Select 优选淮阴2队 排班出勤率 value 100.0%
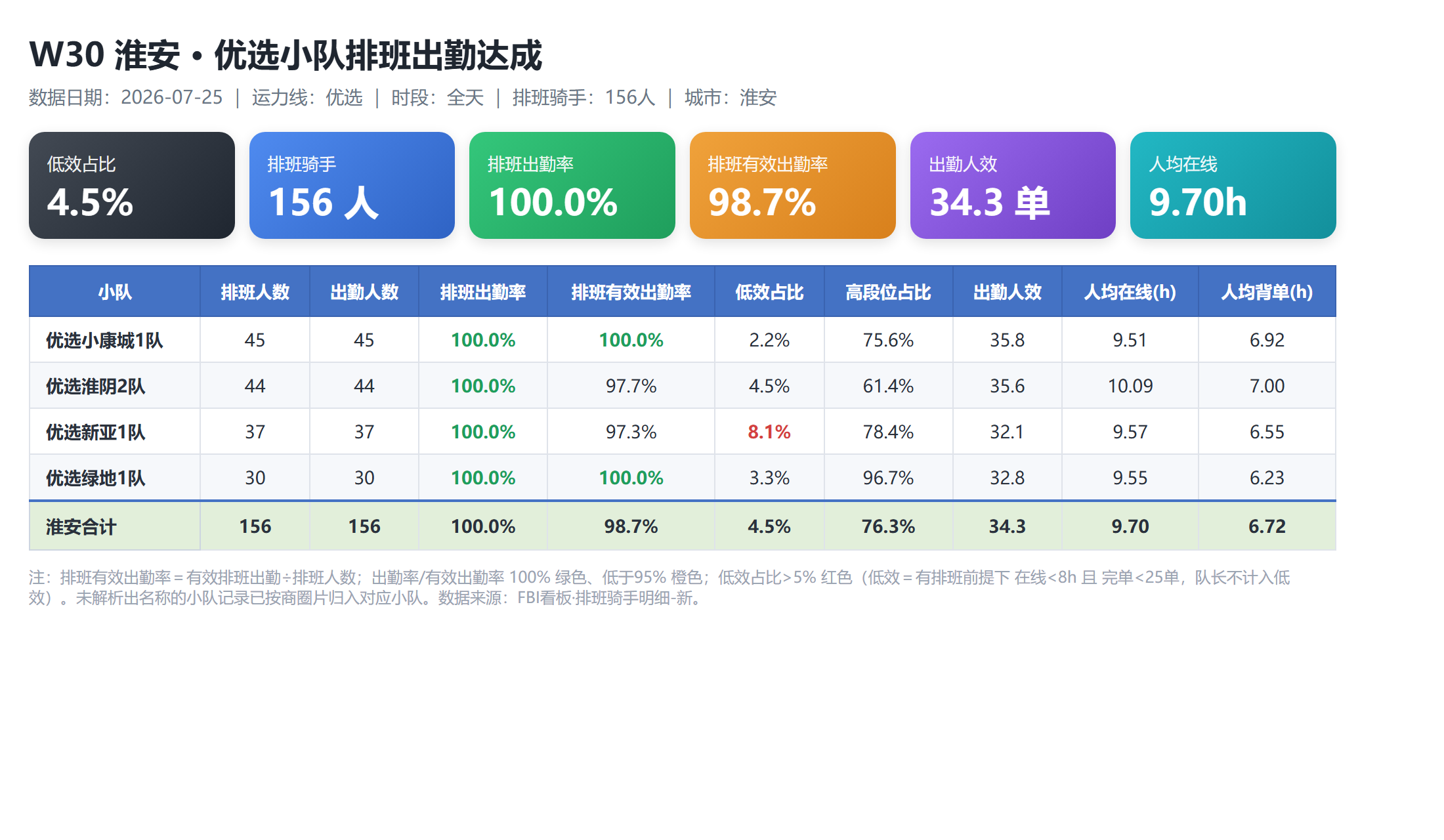The height and width of the screenshot is (840, 1444). point(483,386)
